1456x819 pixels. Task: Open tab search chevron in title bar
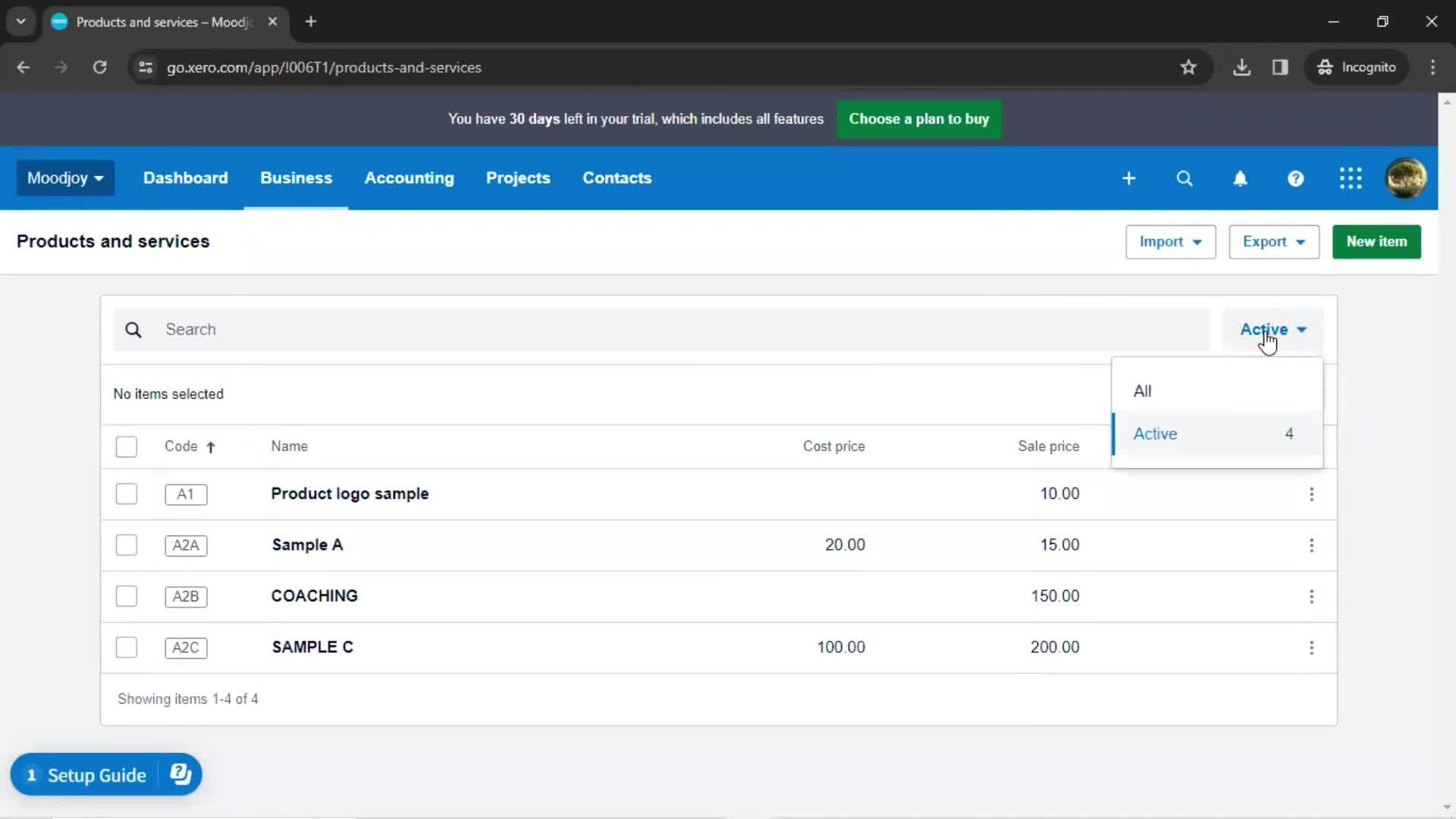click(x=21, y=21)
